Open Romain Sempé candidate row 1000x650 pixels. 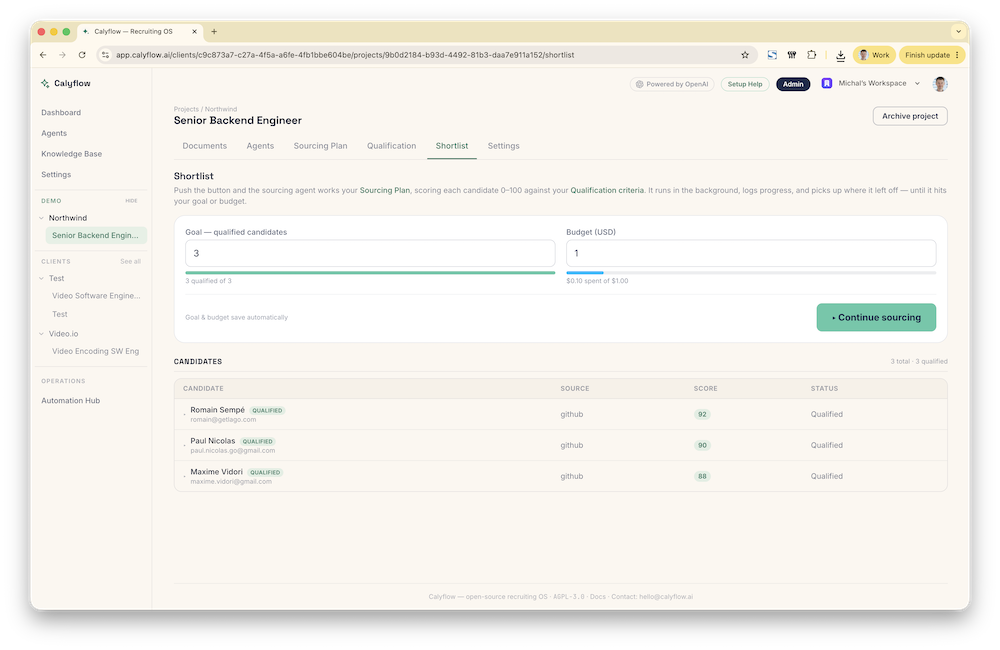point(561,415)
